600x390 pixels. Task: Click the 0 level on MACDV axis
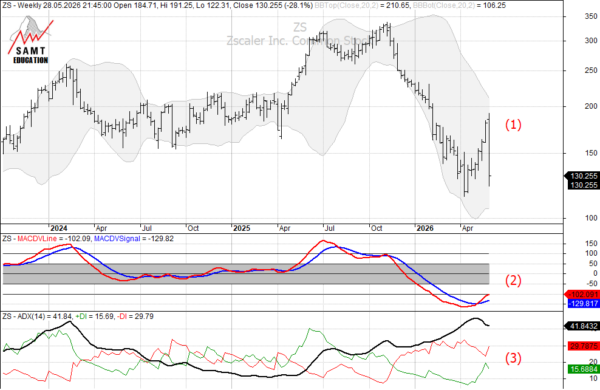click(595, 273)
